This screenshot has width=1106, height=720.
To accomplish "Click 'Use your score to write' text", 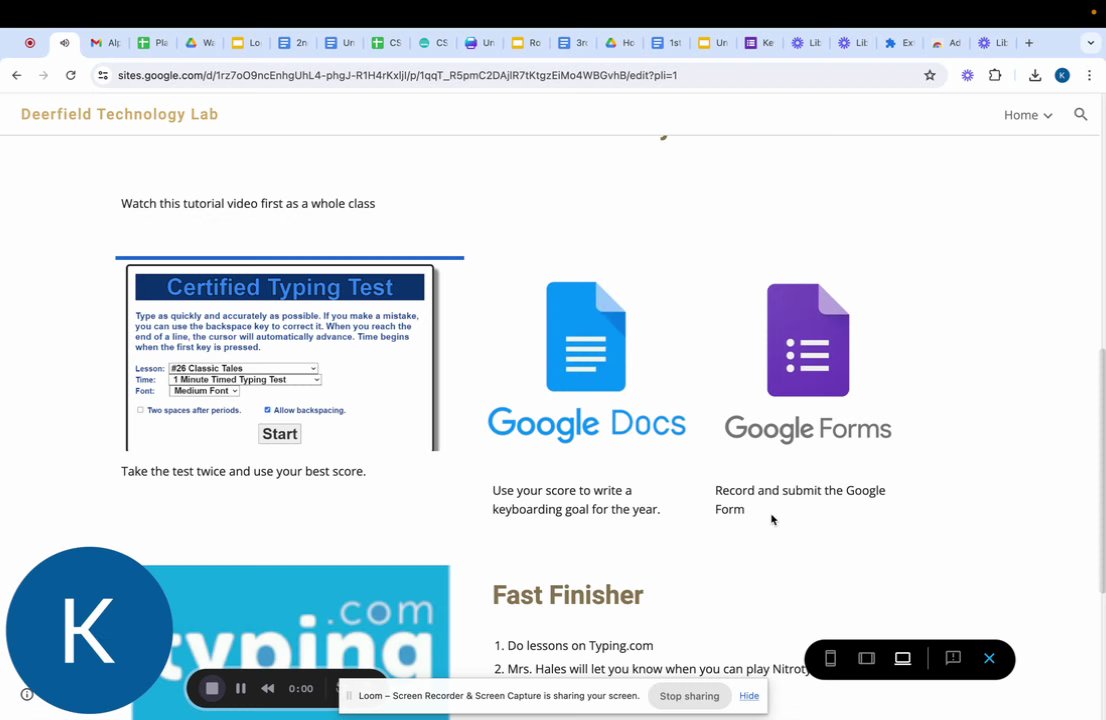I will point(576,499).
